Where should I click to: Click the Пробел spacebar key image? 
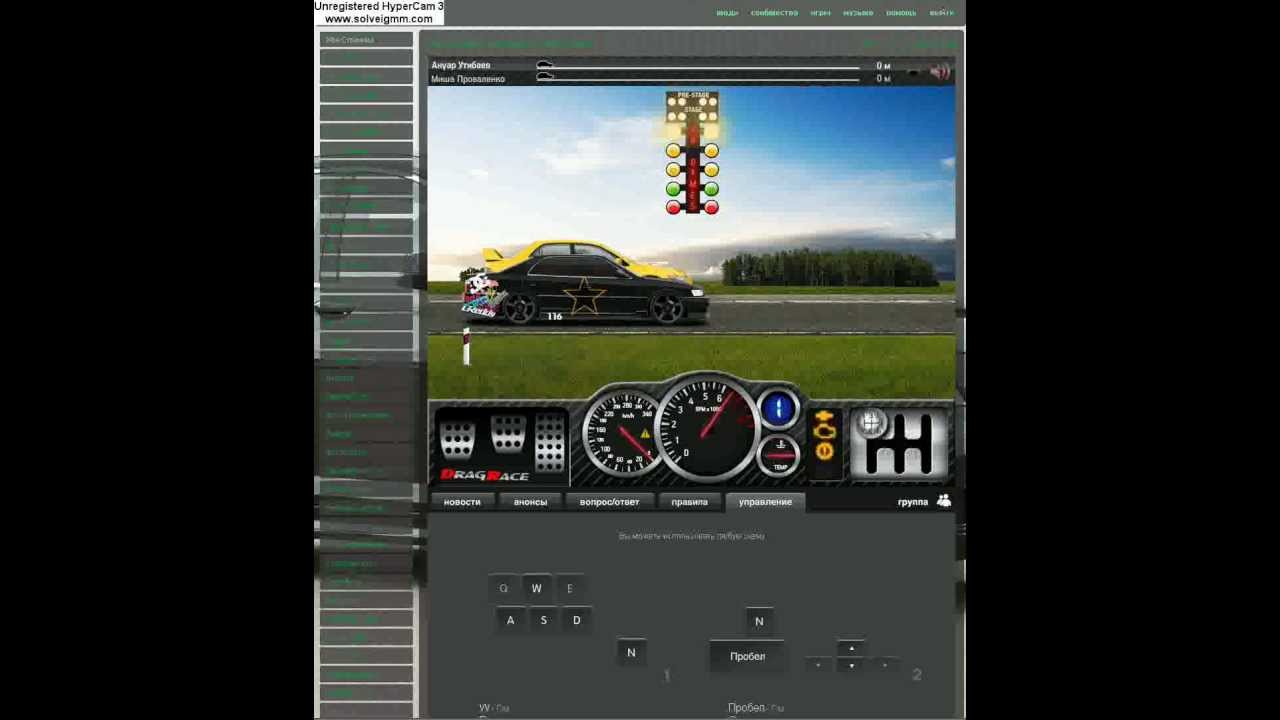pos(747,656)
